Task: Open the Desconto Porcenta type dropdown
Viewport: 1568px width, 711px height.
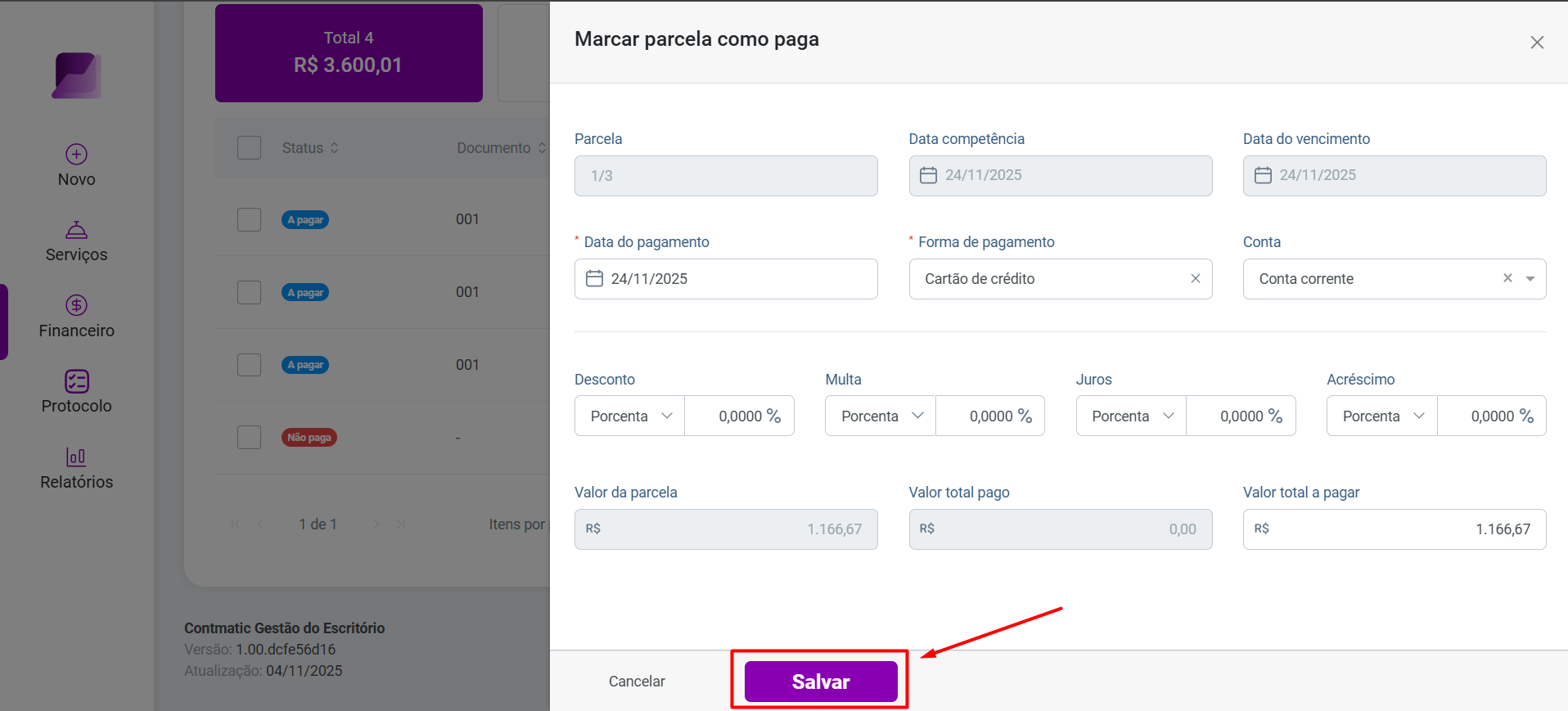Action: point(630,416)
